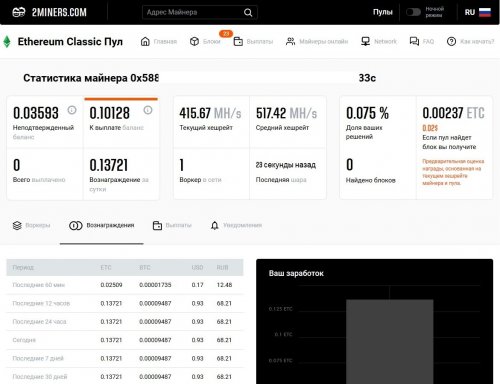This screenshot has width=500, height=384.
Task: Open the Ethereum Classic Пул title link
Action: pos(70,42)
